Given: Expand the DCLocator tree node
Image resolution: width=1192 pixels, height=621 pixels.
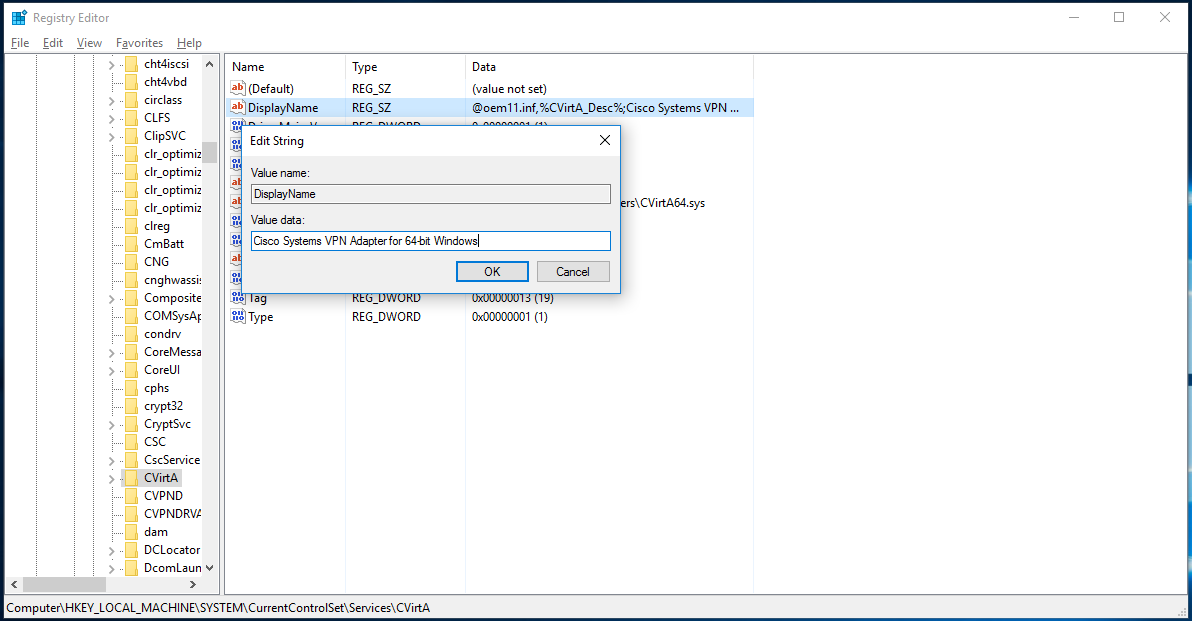Looking at the screenshot, I should pos(112,550).
